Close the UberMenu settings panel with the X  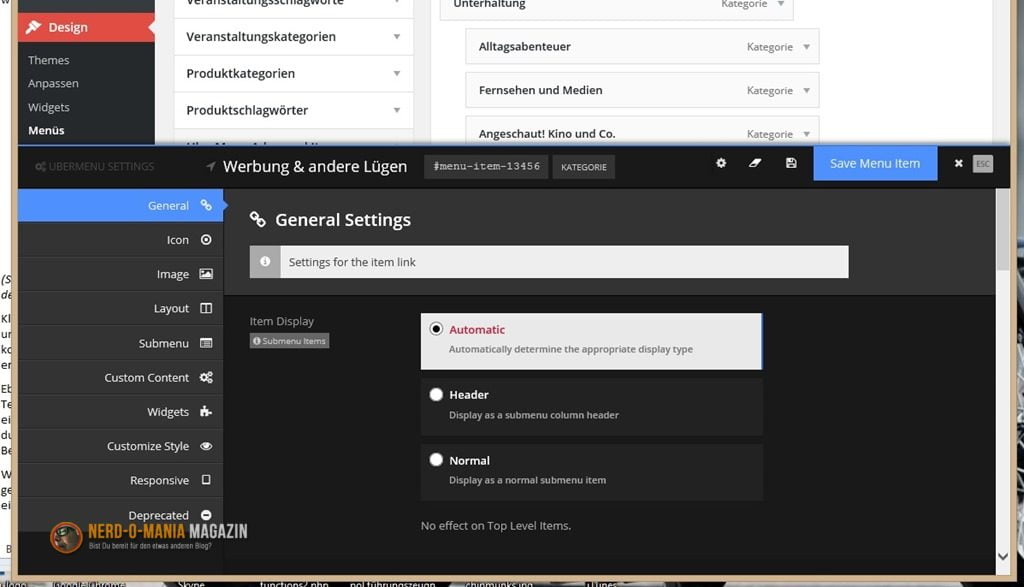point(958,163)
